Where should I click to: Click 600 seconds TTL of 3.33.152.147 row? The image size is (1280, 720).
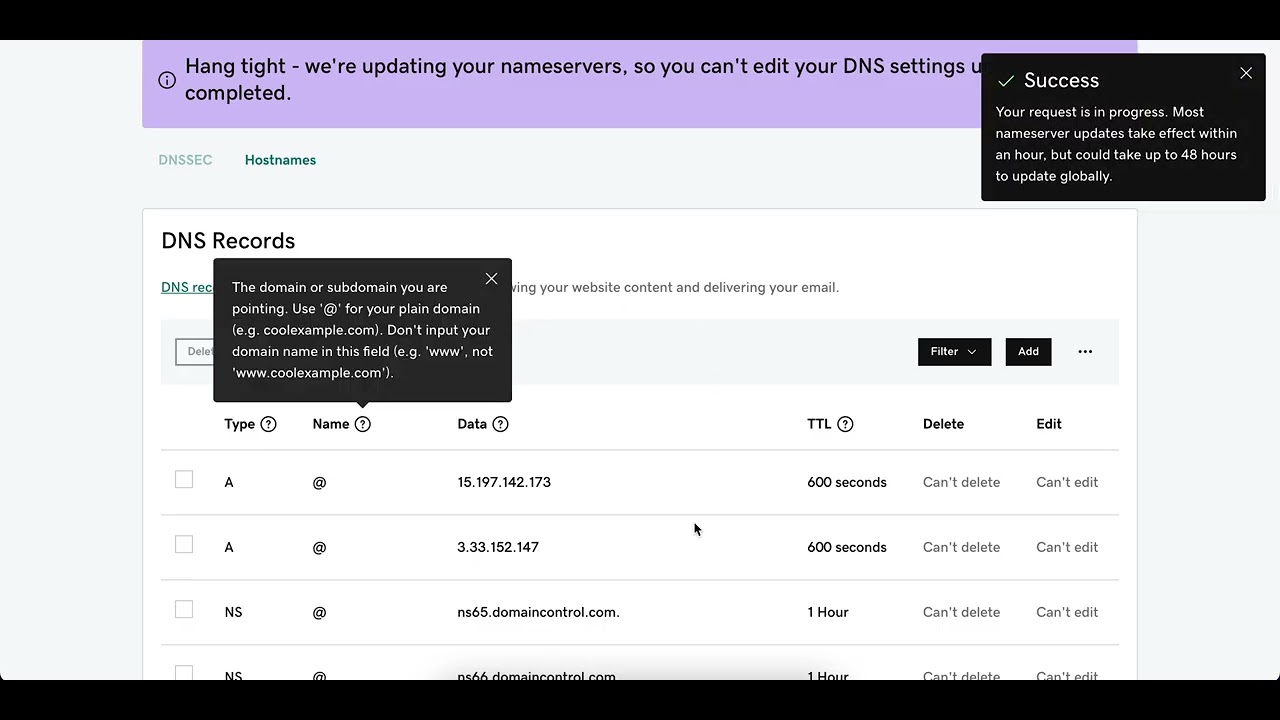click(847, 547)
